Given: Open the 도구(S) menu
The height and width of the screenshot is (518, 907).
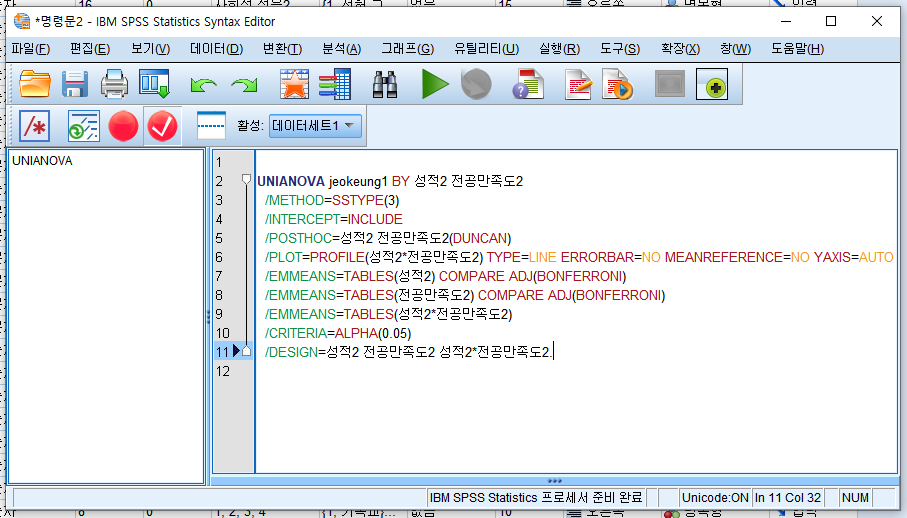Looking at the screenshot, I should (620, 49).
